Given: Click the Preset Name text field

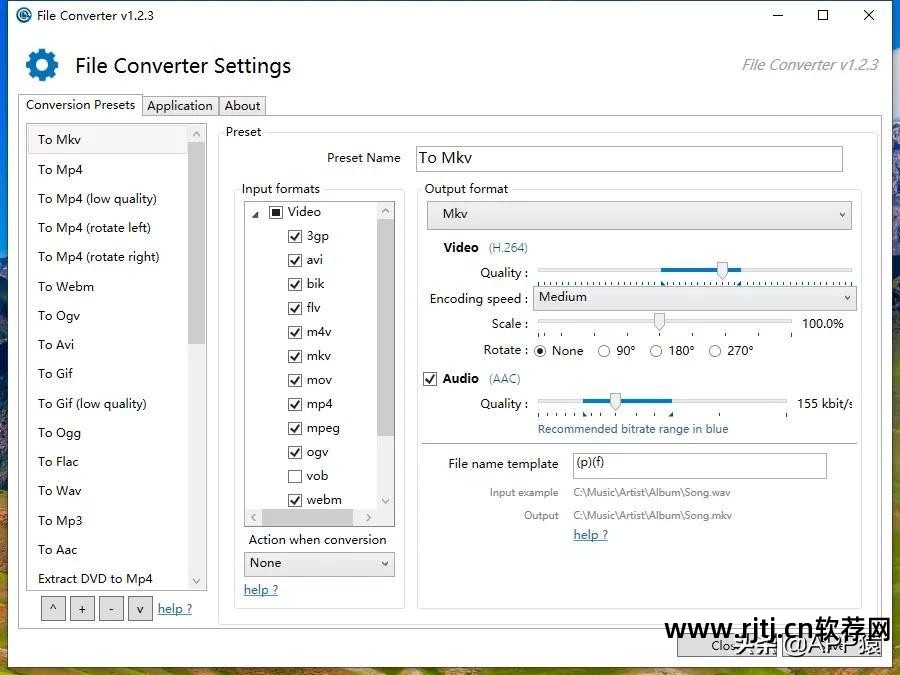Looking at the screenshot, I should coord(629,158).
